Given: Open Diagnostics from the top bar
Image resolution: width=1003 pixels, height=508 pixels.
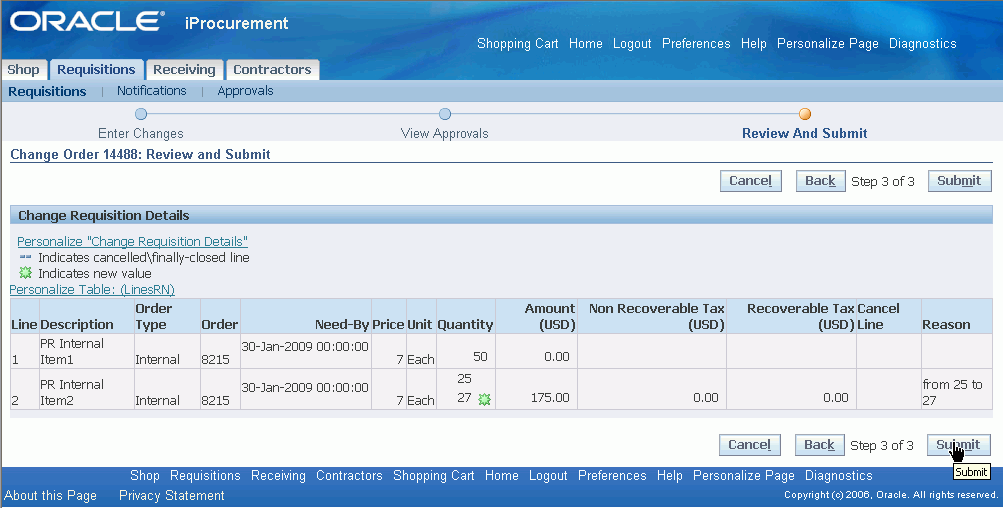Looking at the screenshot, I should [922, 44].
